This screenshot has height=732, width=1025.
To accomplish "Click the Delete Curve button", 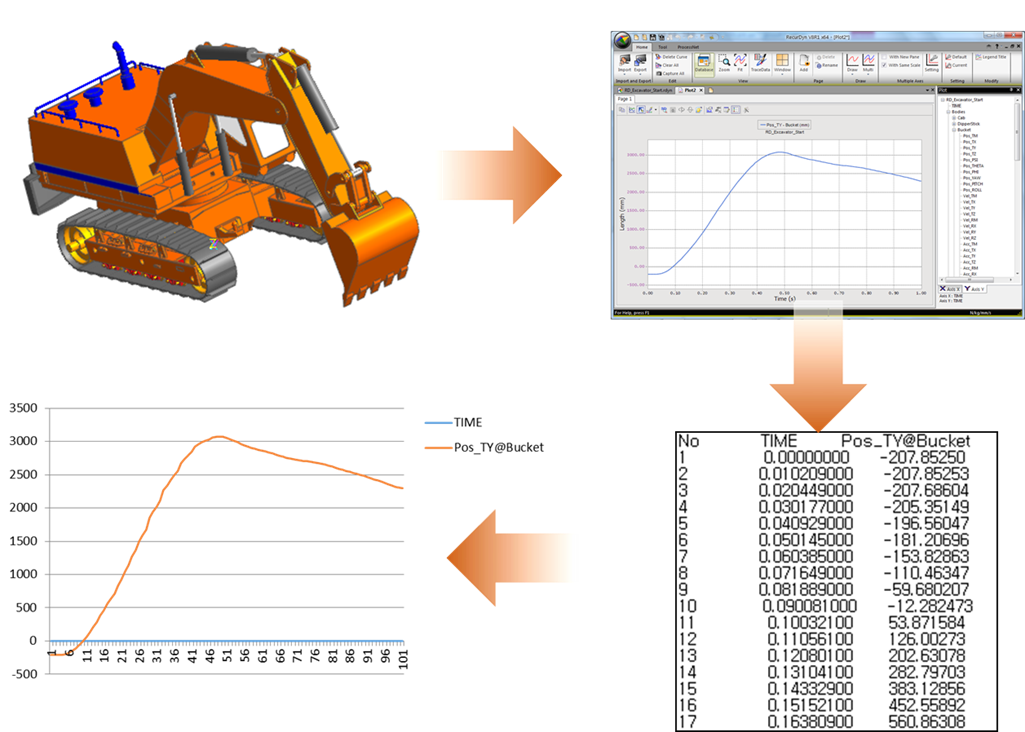I will 673,57.
